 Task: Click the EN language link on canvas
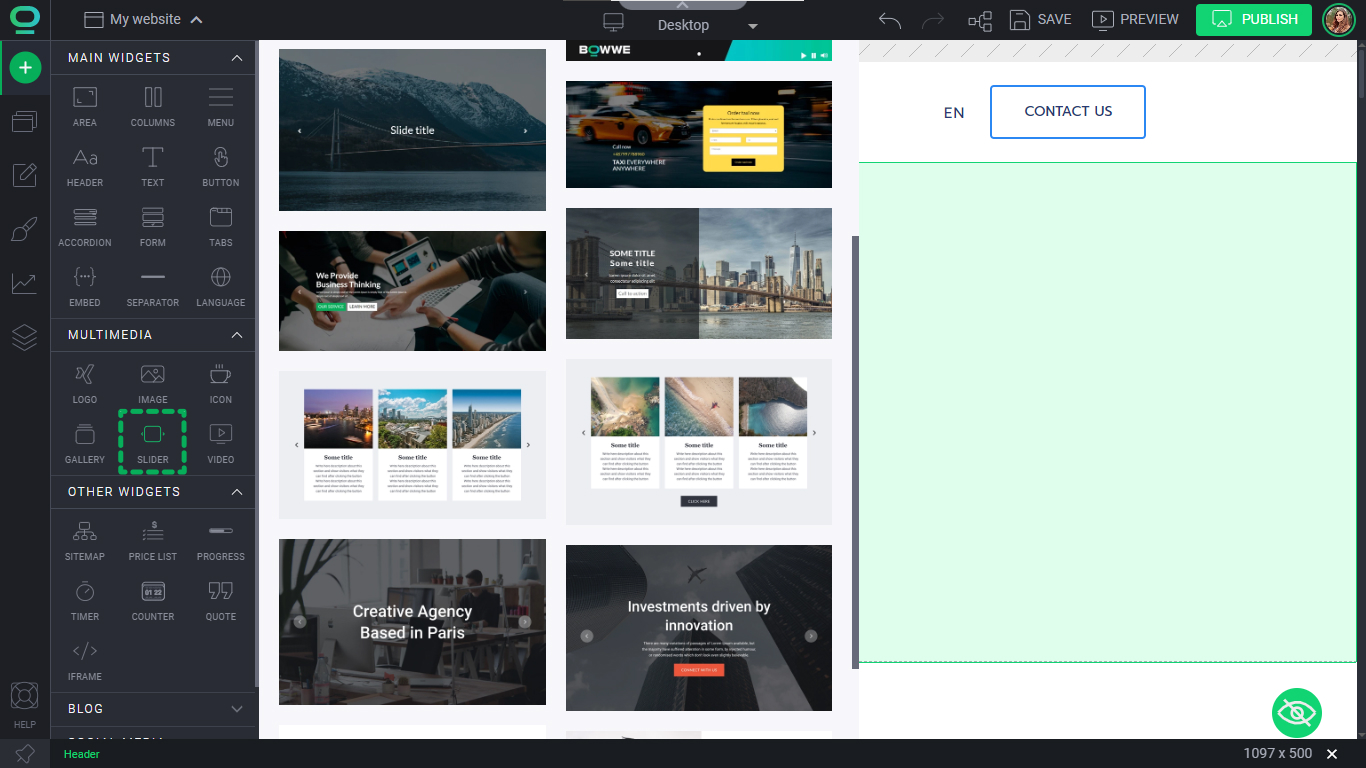954,113
